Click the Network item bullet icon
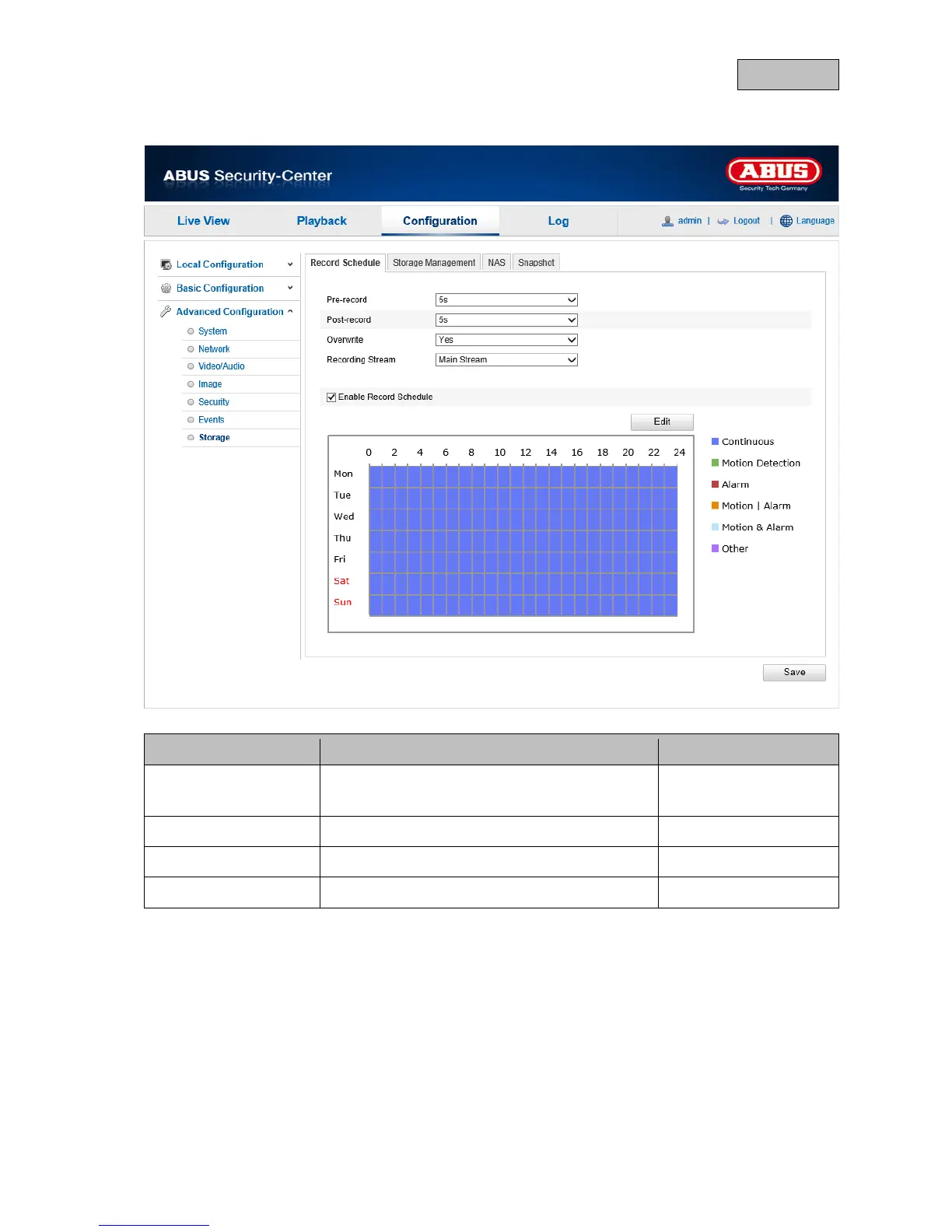The height and width of the screenshot is (1232, 952). tap(191, 349)
